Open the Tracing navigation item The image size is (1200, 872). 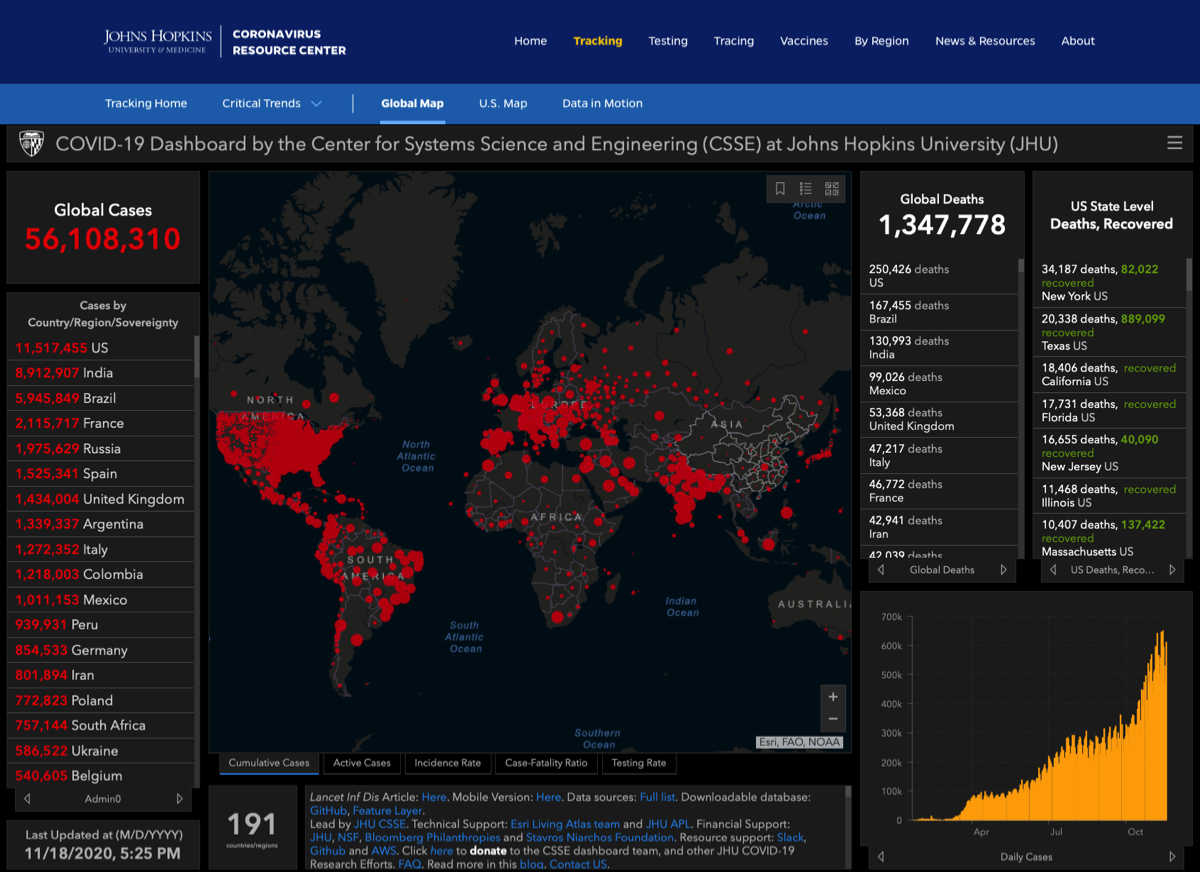click(734, 41)
